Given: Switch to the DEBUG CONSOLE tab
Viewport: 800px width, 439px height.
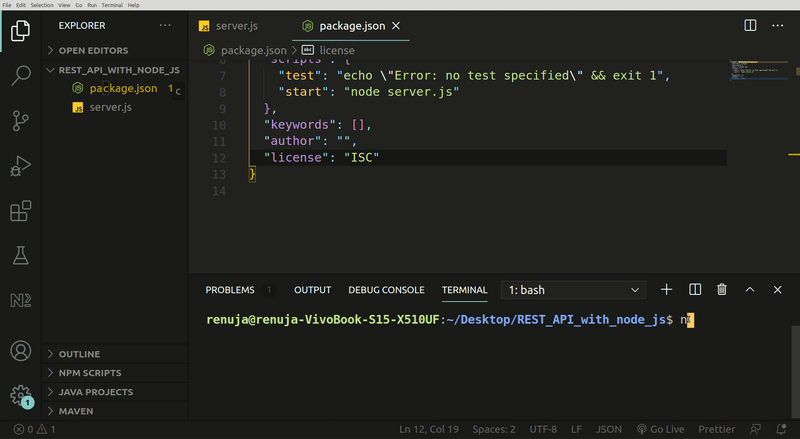Looking at the screenshot, I should pos(386,290).
